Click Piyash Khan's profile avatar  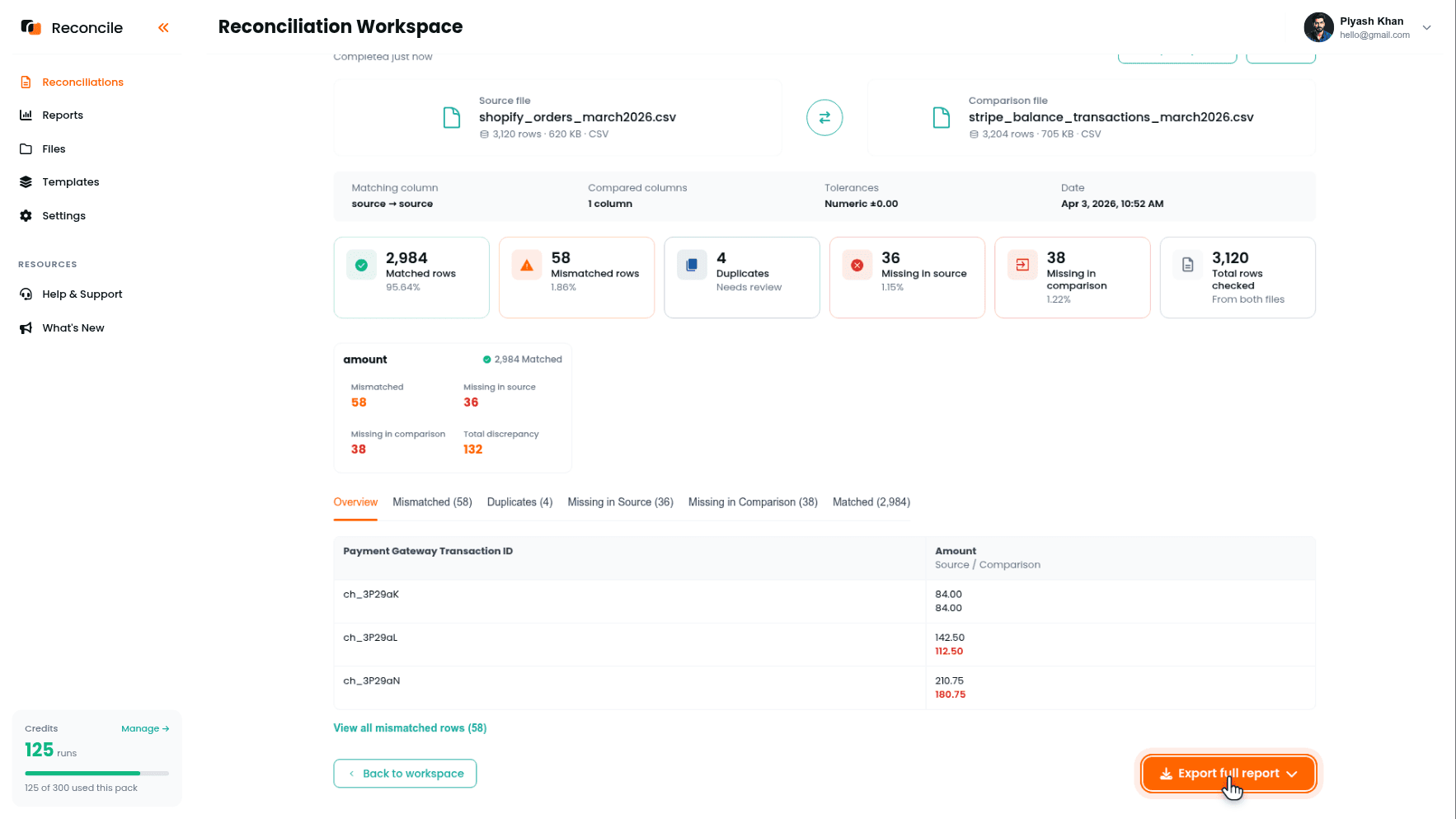click(1318, 27)
